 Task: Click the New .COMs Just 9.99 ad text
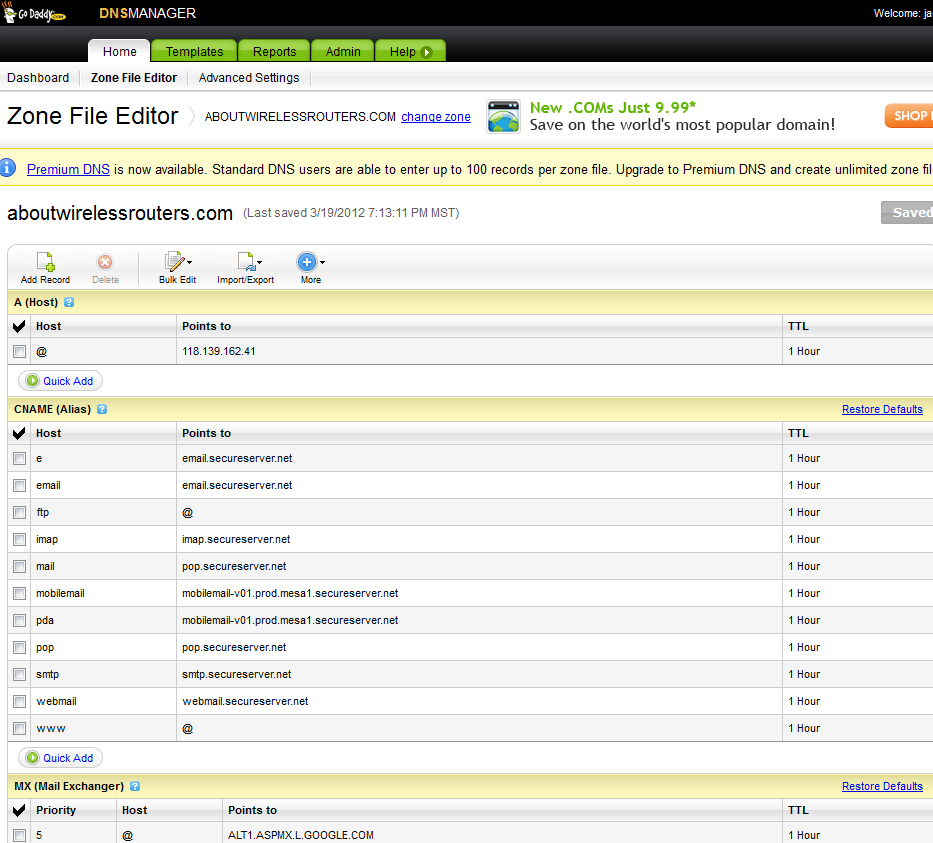(x=613, y=108)
